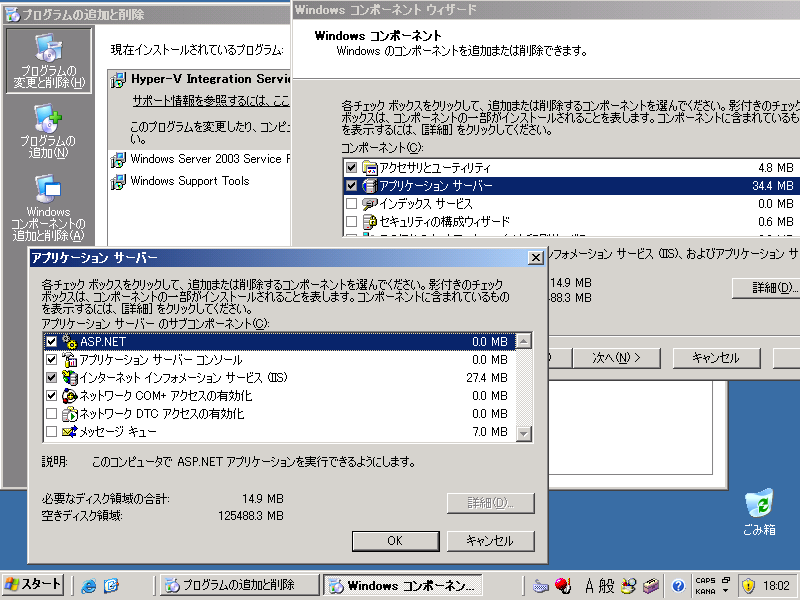This screenshot has width=800, height=600.
Task: Click the subcomponent list scroll up arrow
Action: [524, 341]
